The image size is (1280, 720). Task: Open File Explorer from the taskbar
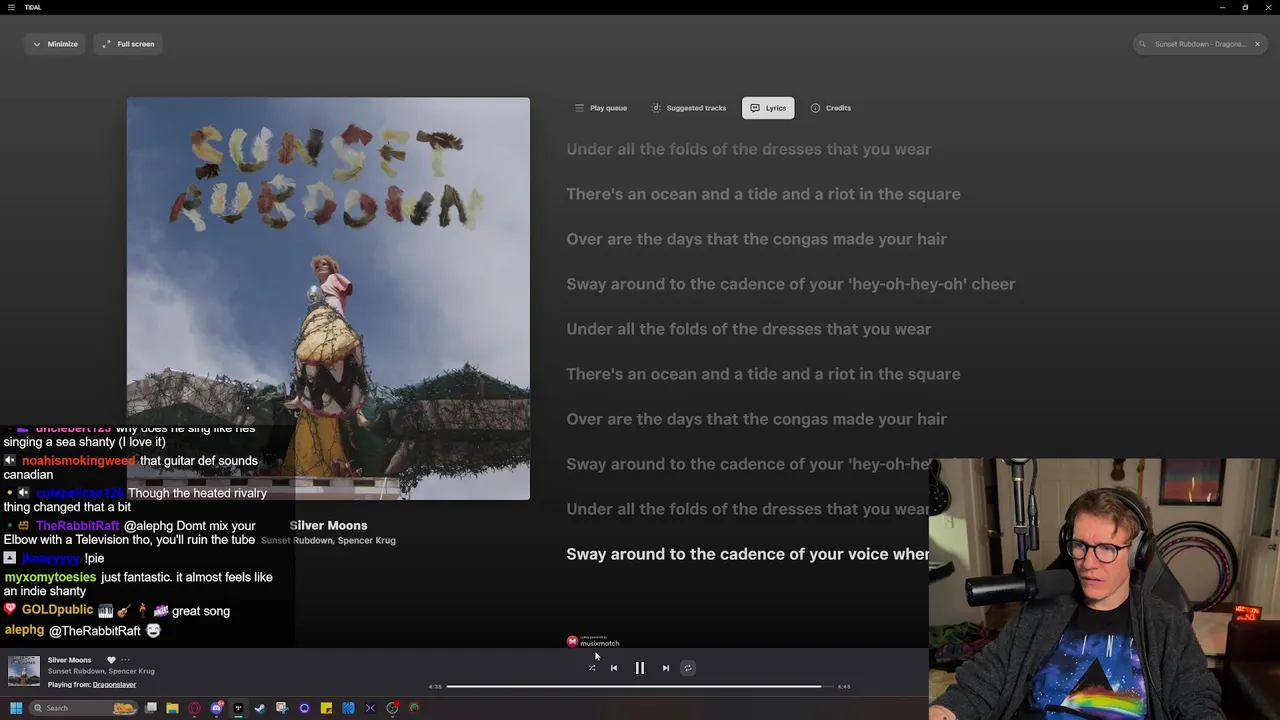point(172,708)
